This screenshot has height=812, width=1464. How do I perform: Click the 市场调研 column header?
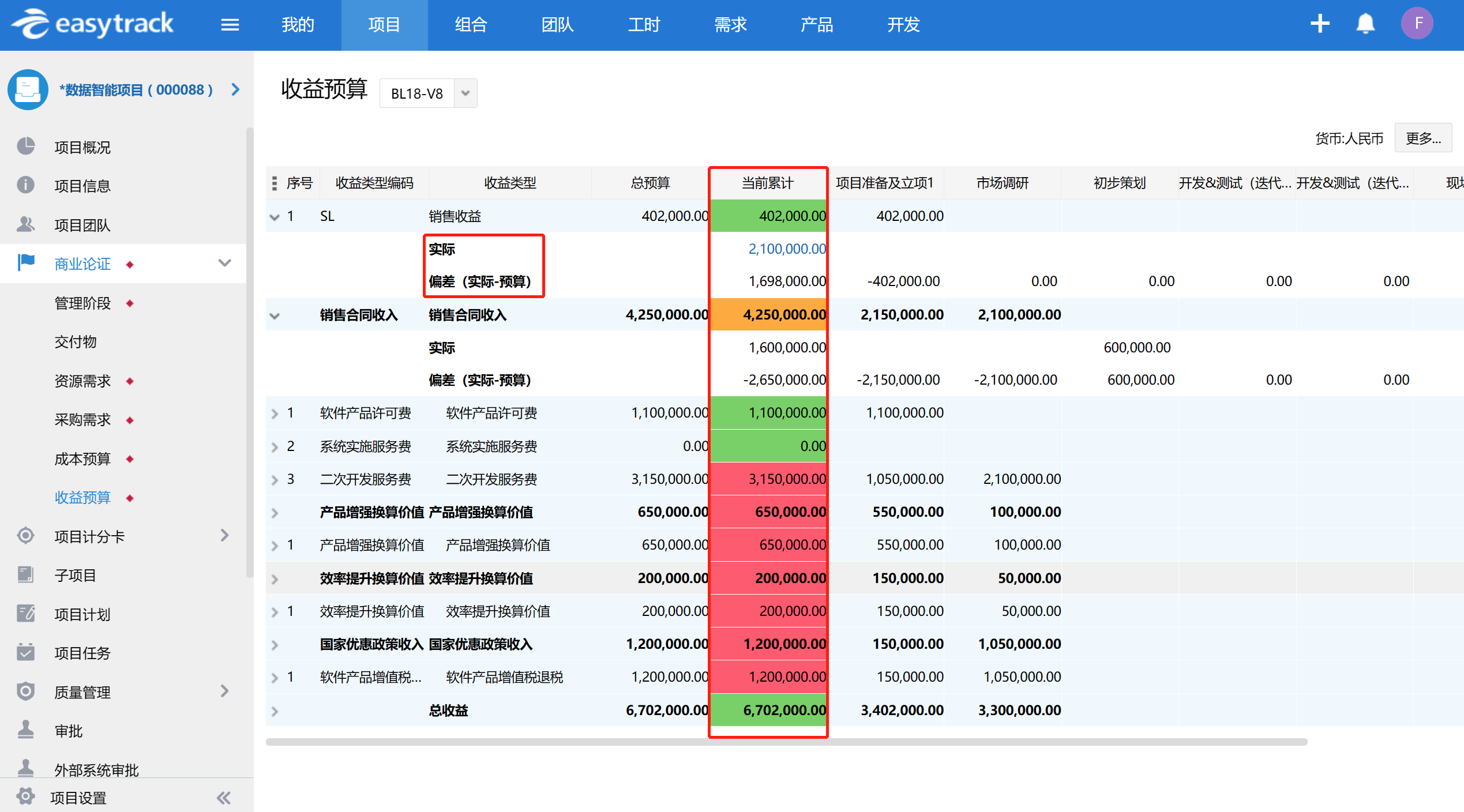coord(1003,183)
